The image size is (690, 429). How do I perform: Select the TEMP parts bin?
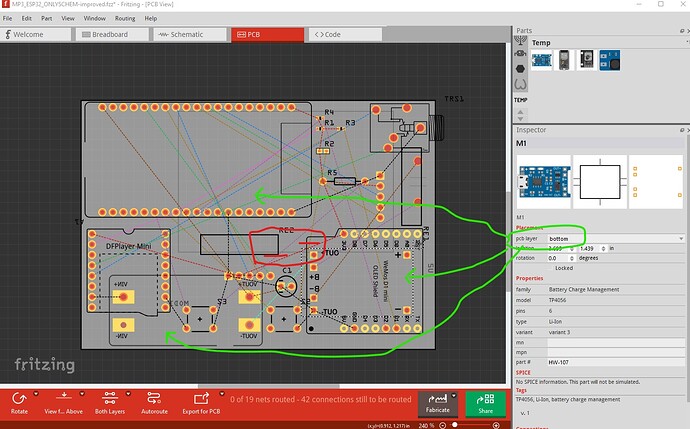521,100
